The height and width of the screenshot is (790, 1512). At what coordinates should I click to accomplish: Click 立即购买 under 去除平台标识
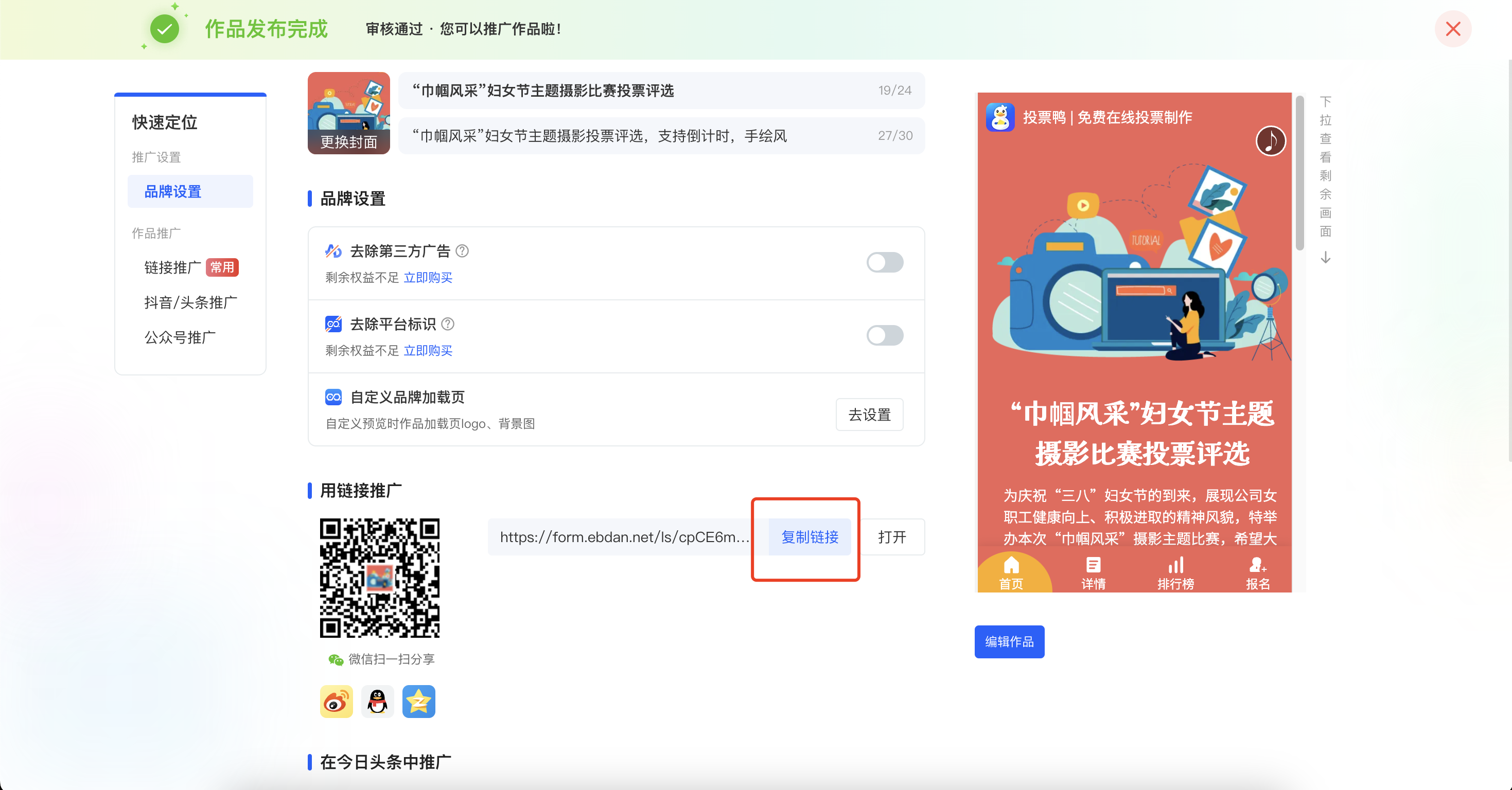coord(428,351)
